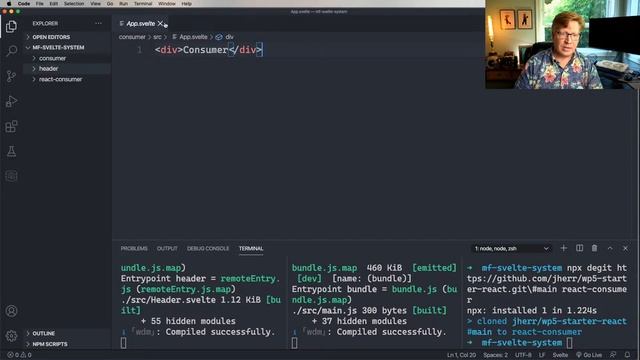Viewport: 640px width, 360px height.
Task: Maximize the panel with chevron up
Action: point(610,248)
